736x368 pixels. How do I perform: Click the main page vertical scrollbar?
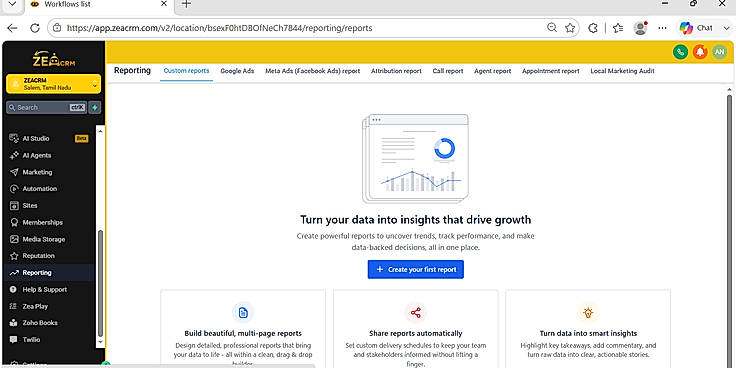point(729,230)
